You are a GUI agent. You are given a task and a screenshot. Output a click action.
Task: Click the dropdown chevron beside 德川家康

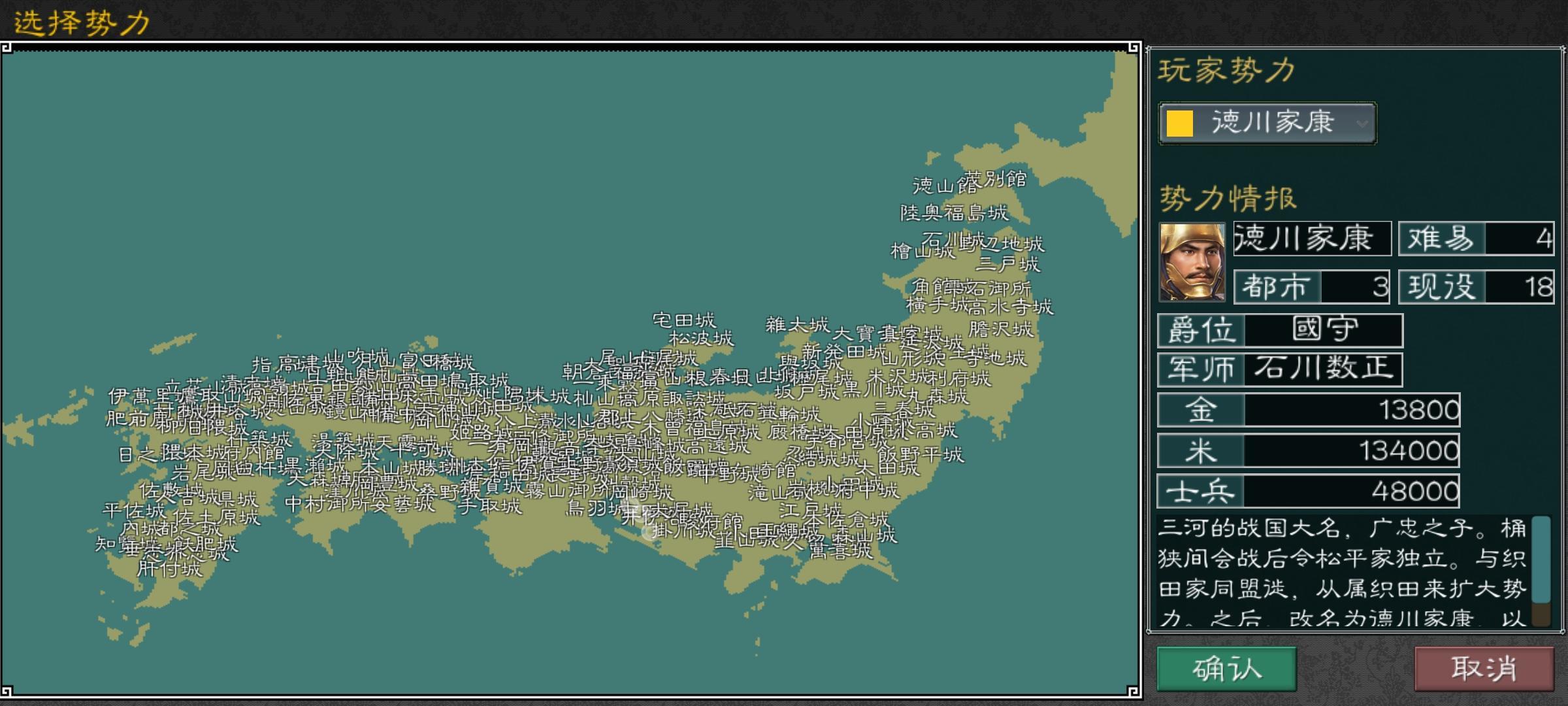[x=1362, y=124]
